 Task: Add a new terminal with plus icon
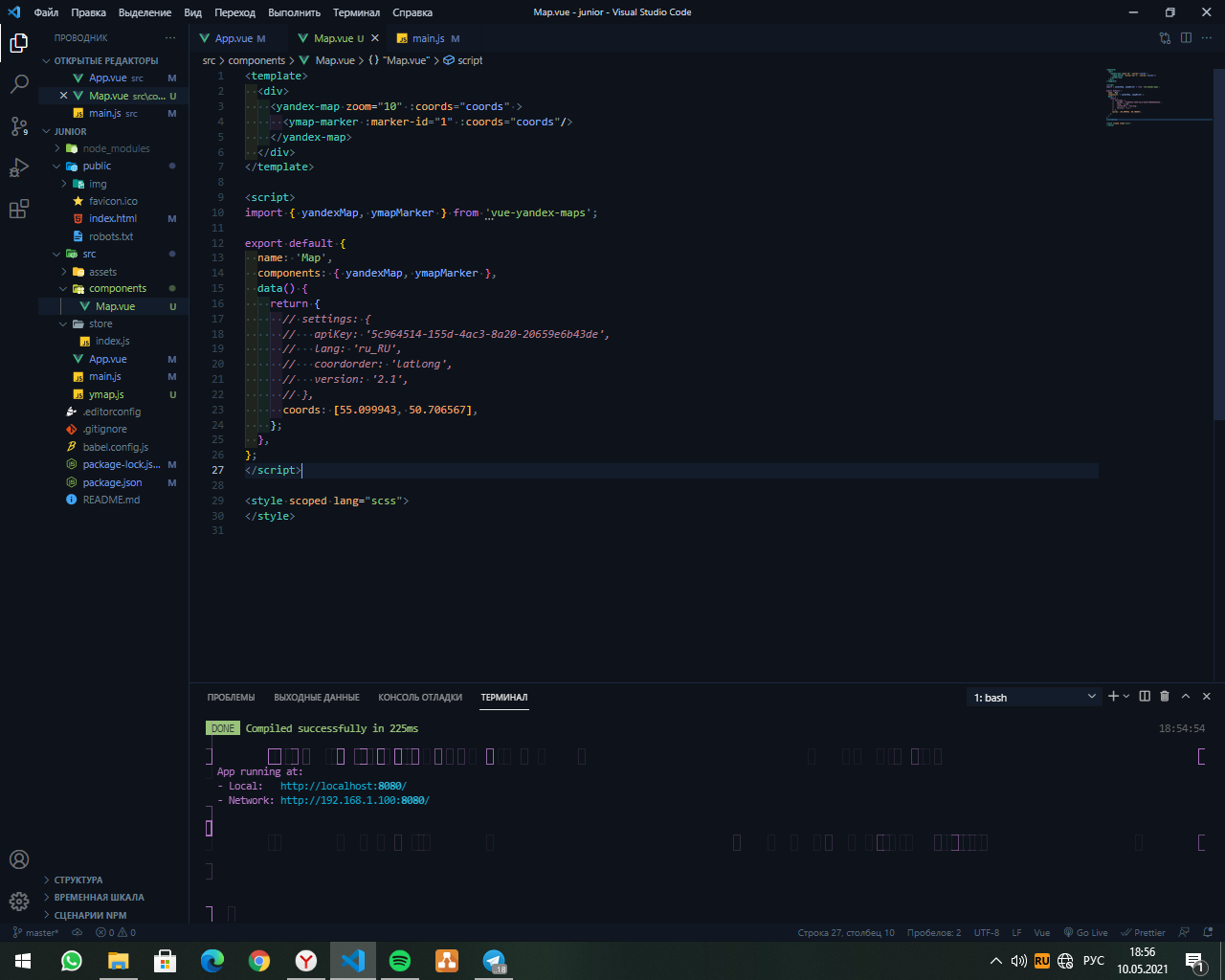pyautogui.click(x=1113, y=697)
